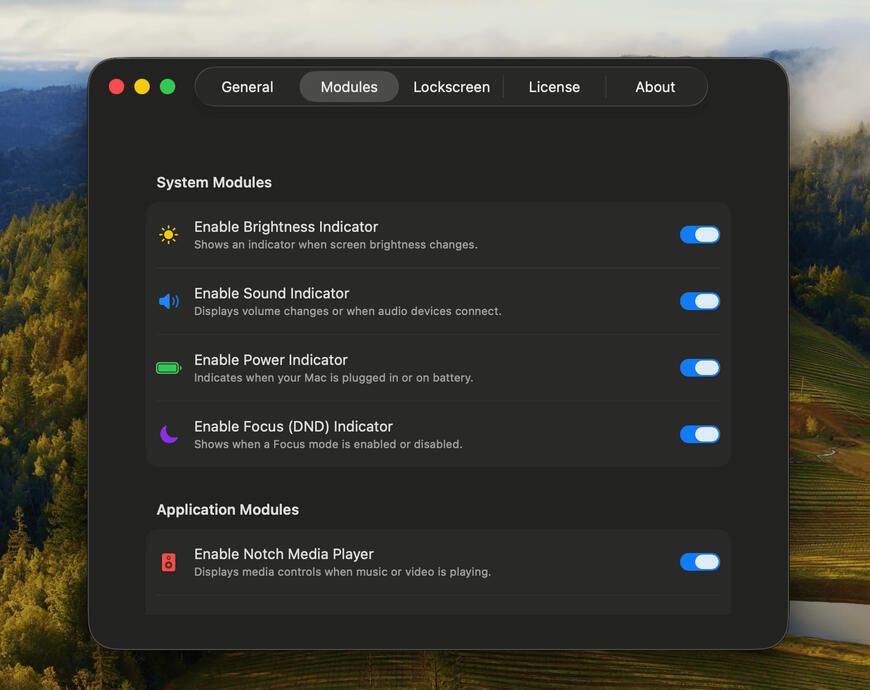This screenshot has width=870, height=690.
Task: Minimize the window using the yellow button
Action: [142, 87]
